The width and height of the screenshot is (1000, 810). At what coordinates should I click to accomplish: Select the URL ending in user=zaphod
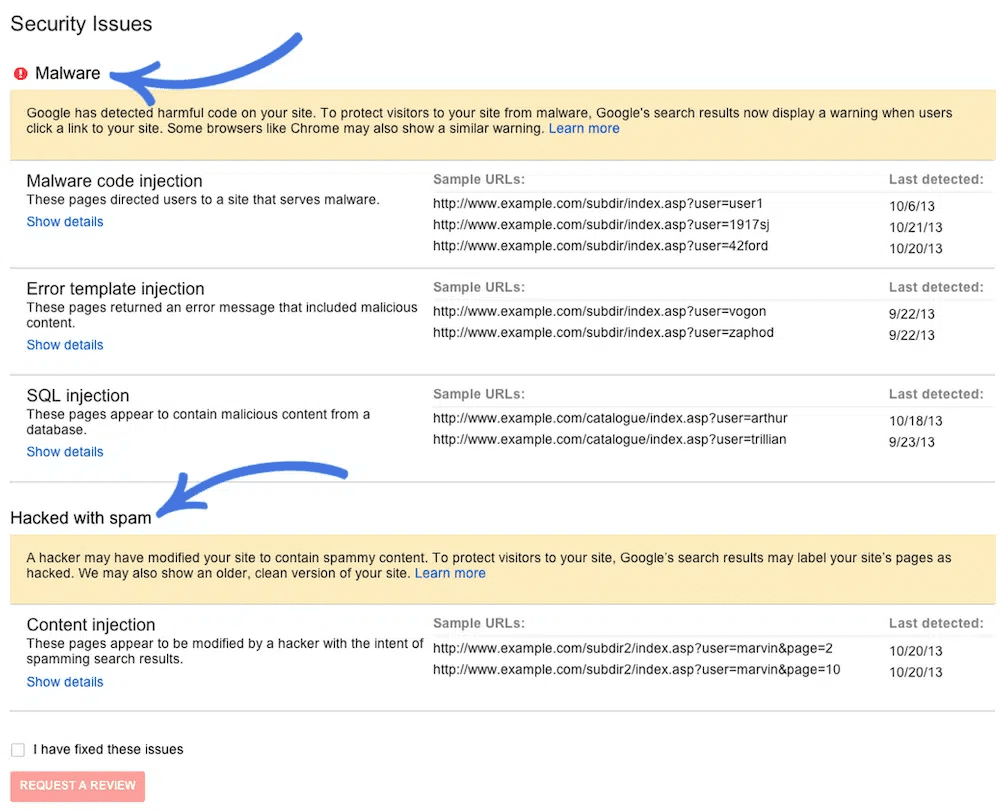603,333
